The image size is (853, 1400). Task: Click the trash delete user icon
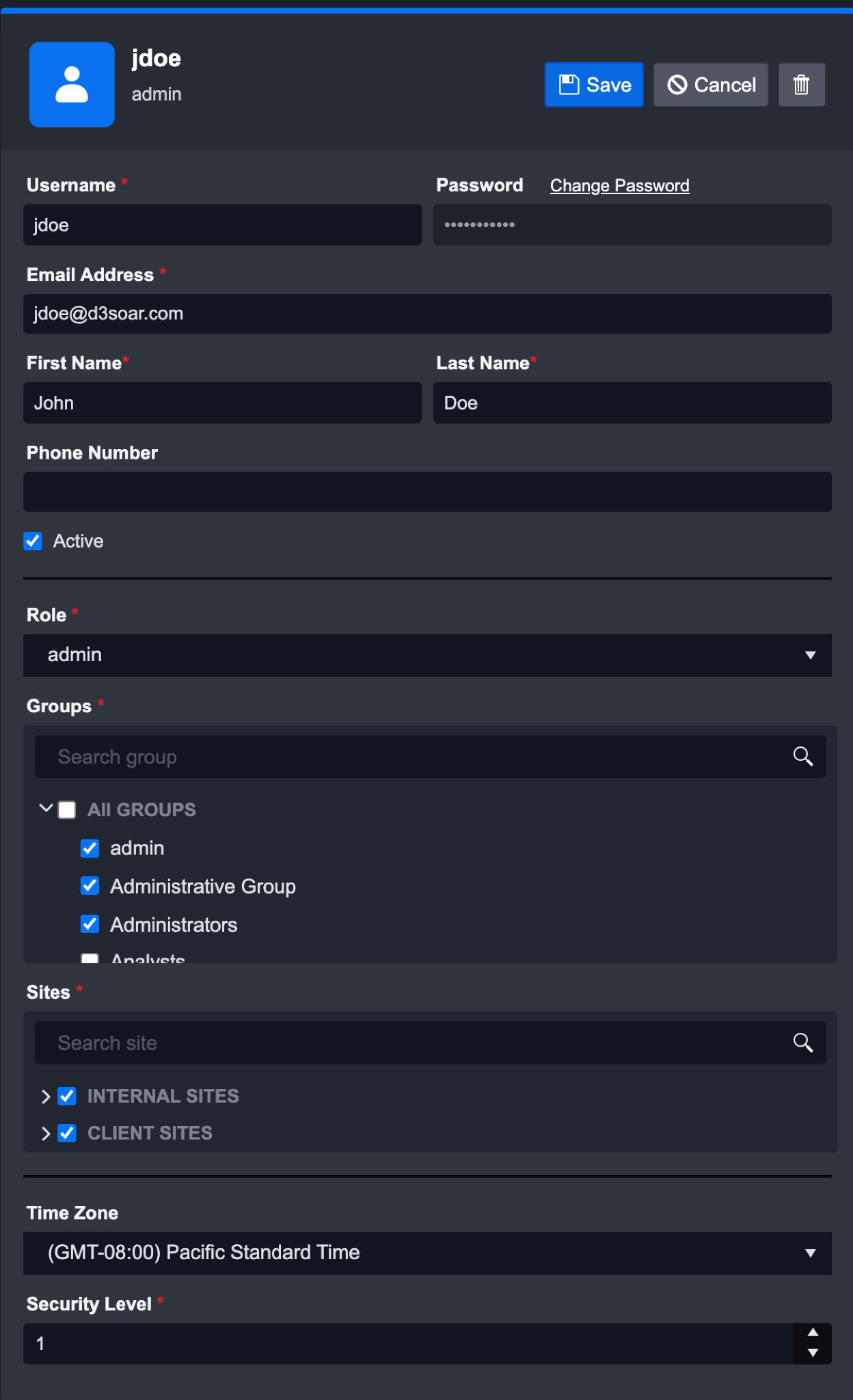pos(801,85)
